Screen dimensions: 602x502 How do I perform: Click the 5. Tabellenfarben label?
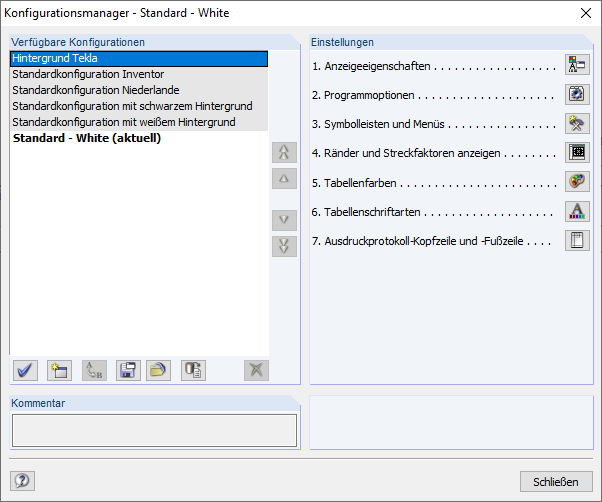pos(354,183)
